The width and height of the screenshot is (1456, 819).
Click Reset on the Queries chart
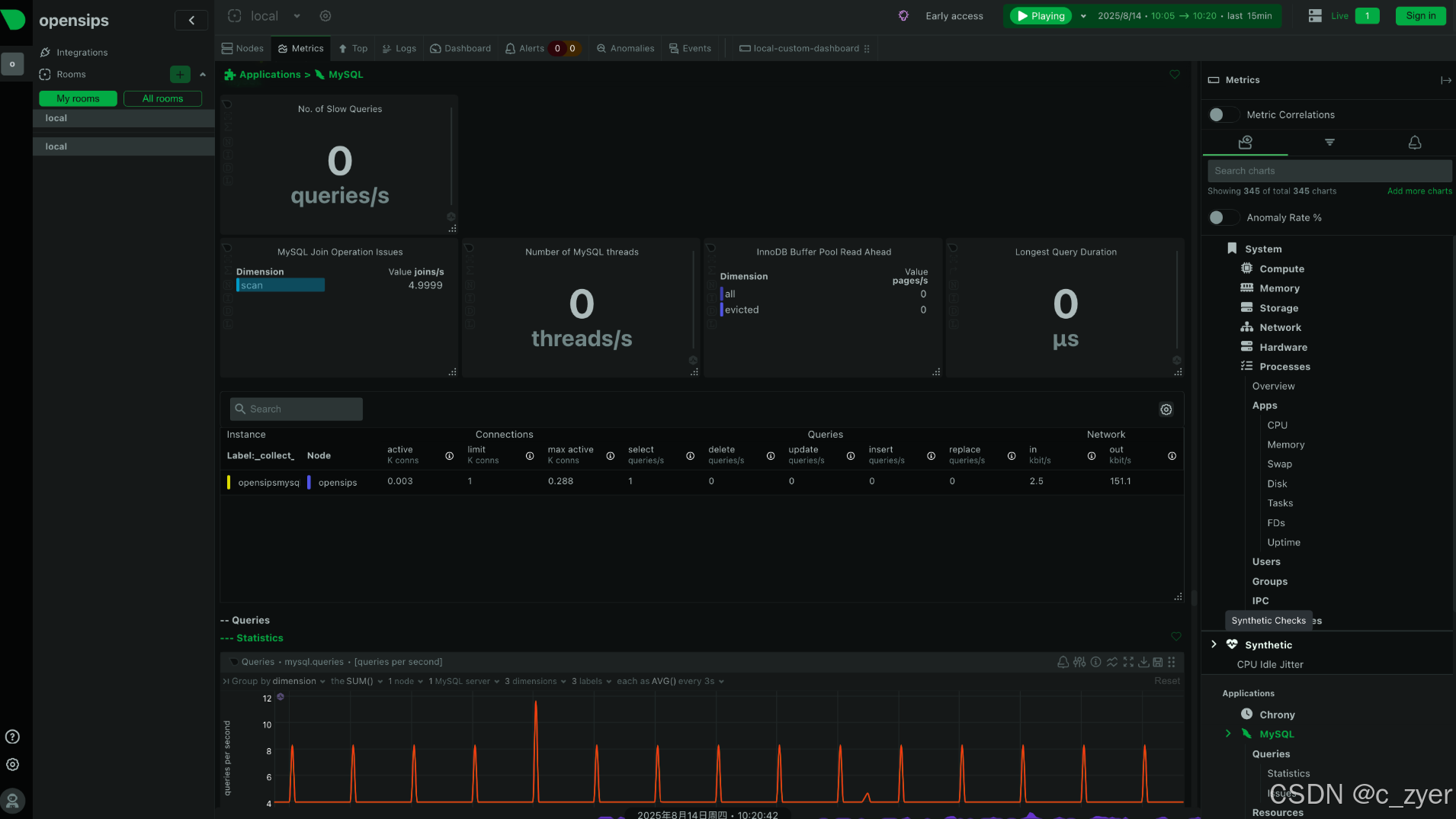[x=1166, y=681]
